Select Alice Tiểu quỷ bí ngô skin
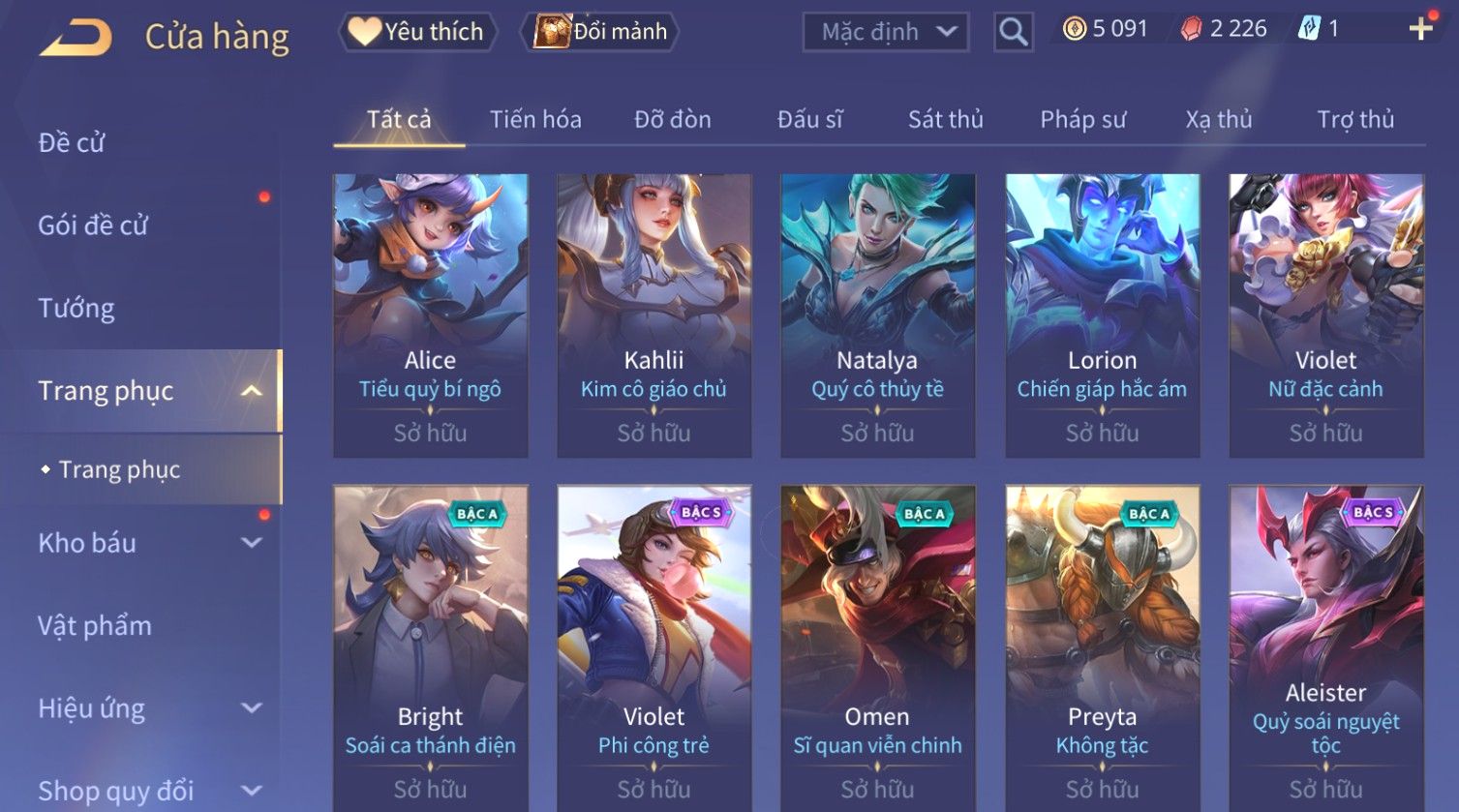1459x812 pixels. point(431,316)
